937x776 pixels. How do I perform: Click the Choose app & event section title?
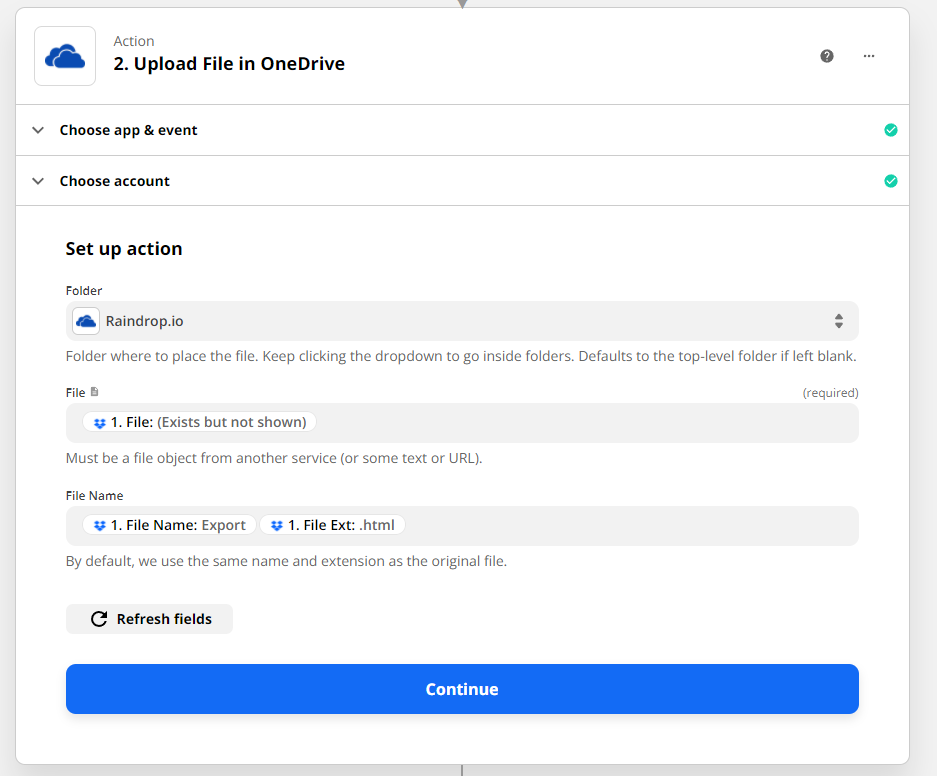tap(128, 130)
